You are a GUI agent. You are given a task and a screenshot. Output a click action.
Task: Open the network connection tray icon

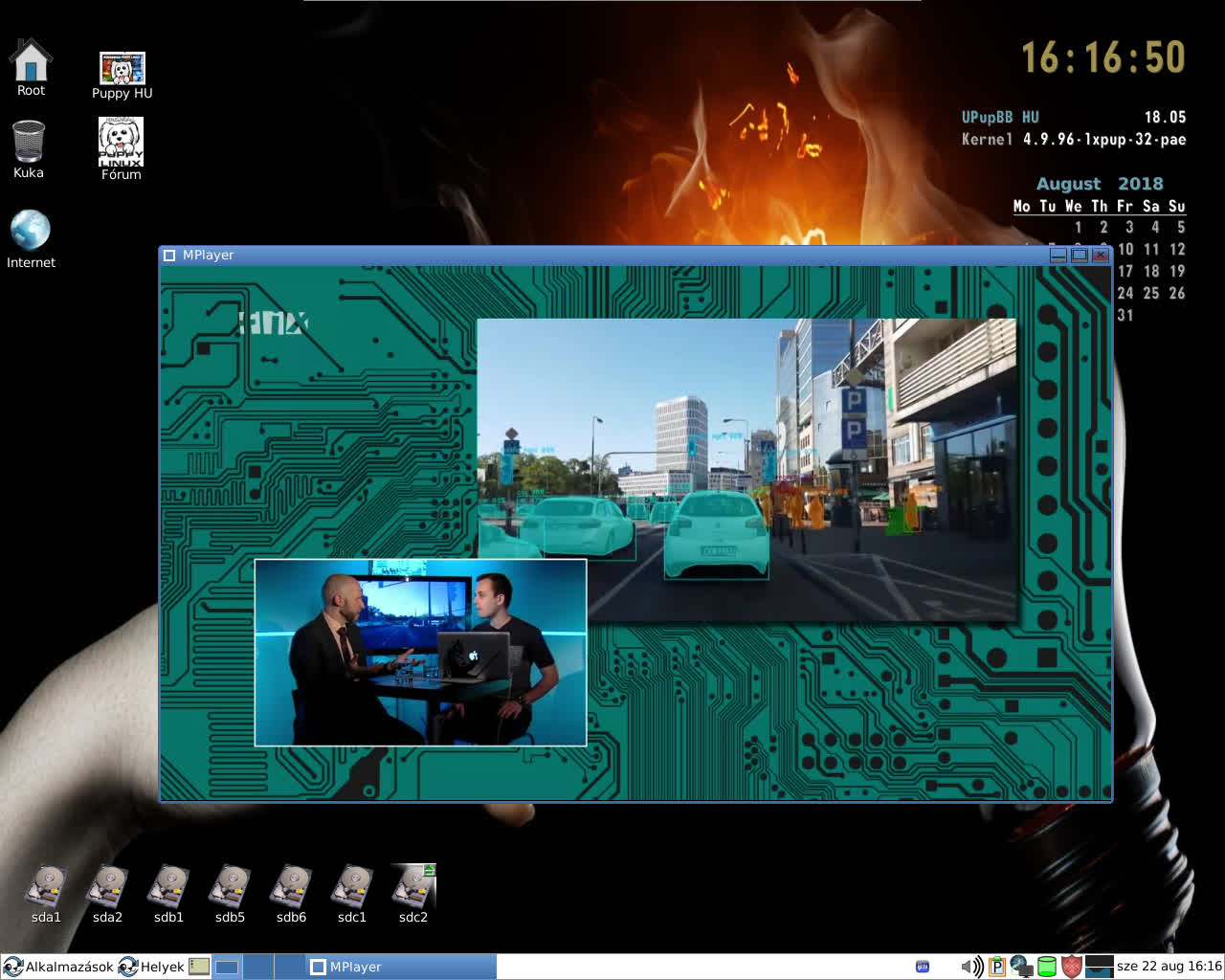point(1022,967)
